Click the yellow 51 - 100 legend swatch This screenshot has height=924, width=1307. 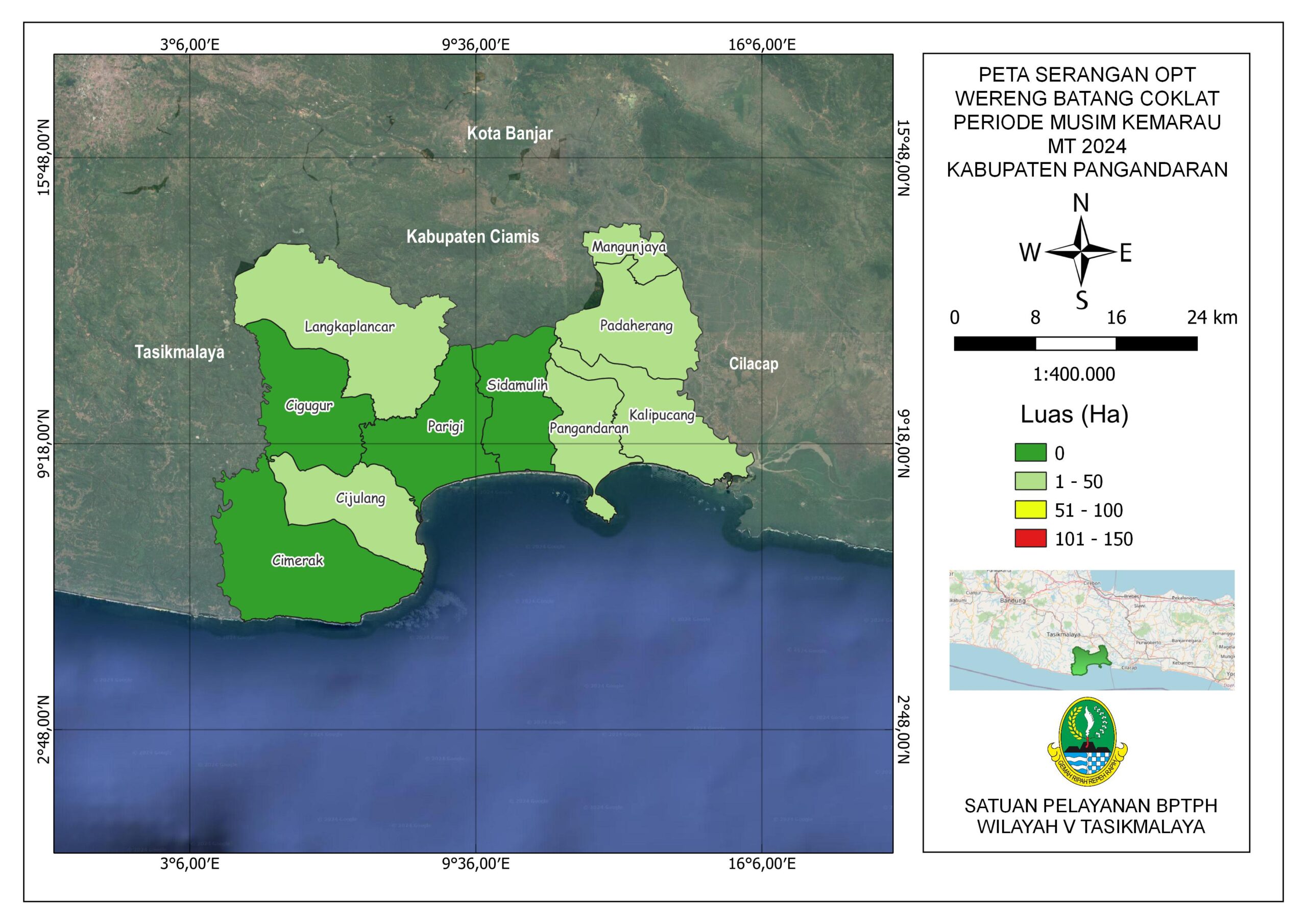(1030, 509)
